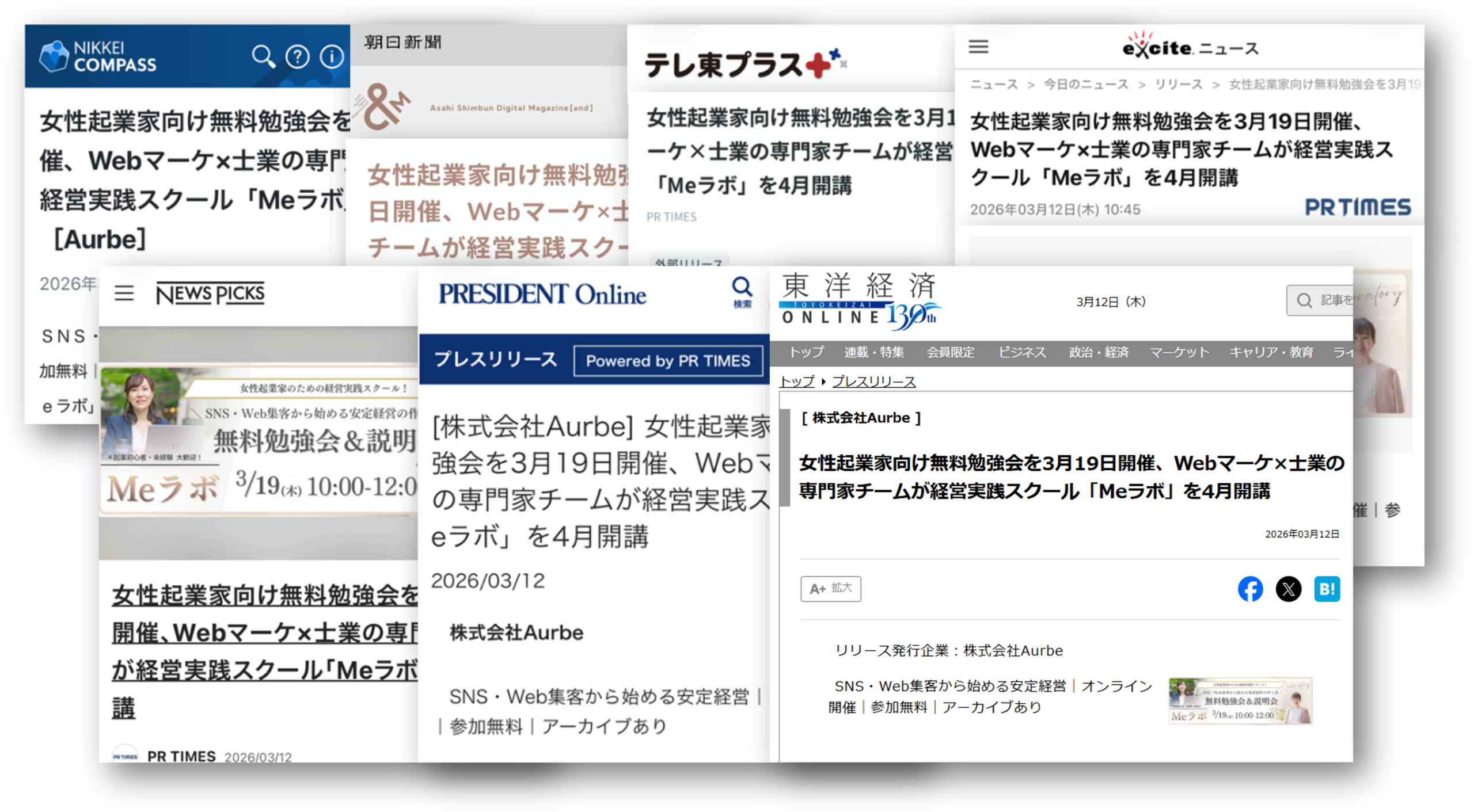1474x812 pixels.
Task: Click the Nikkei Compass search magnifier icon
Action: point(263,56)
